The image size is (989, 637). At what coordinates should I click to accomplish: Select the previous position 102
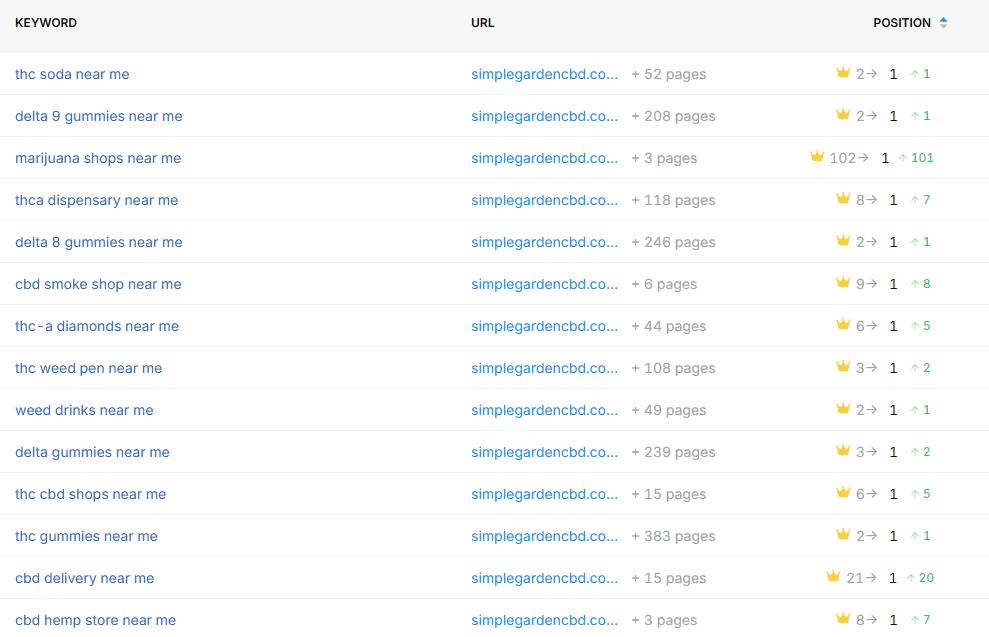pos(843,158)
